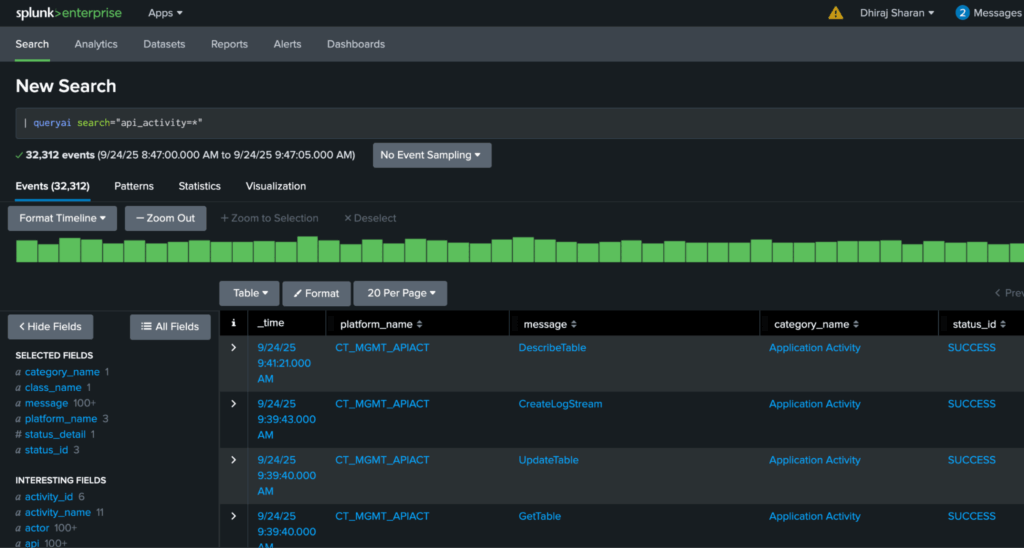Click the yellow warning triangle icon
The width and height of the screenshot is (1024, 548).
point(835,13)
